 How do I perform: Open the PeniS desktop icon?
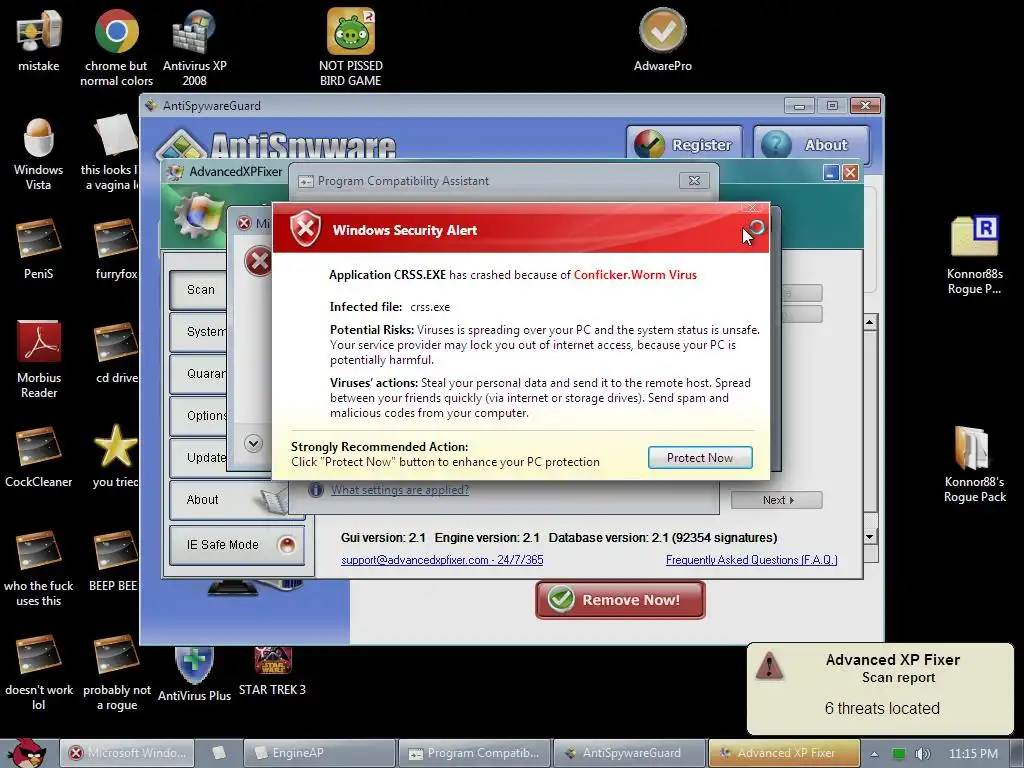pyautogui.click(x=39, y=249)
